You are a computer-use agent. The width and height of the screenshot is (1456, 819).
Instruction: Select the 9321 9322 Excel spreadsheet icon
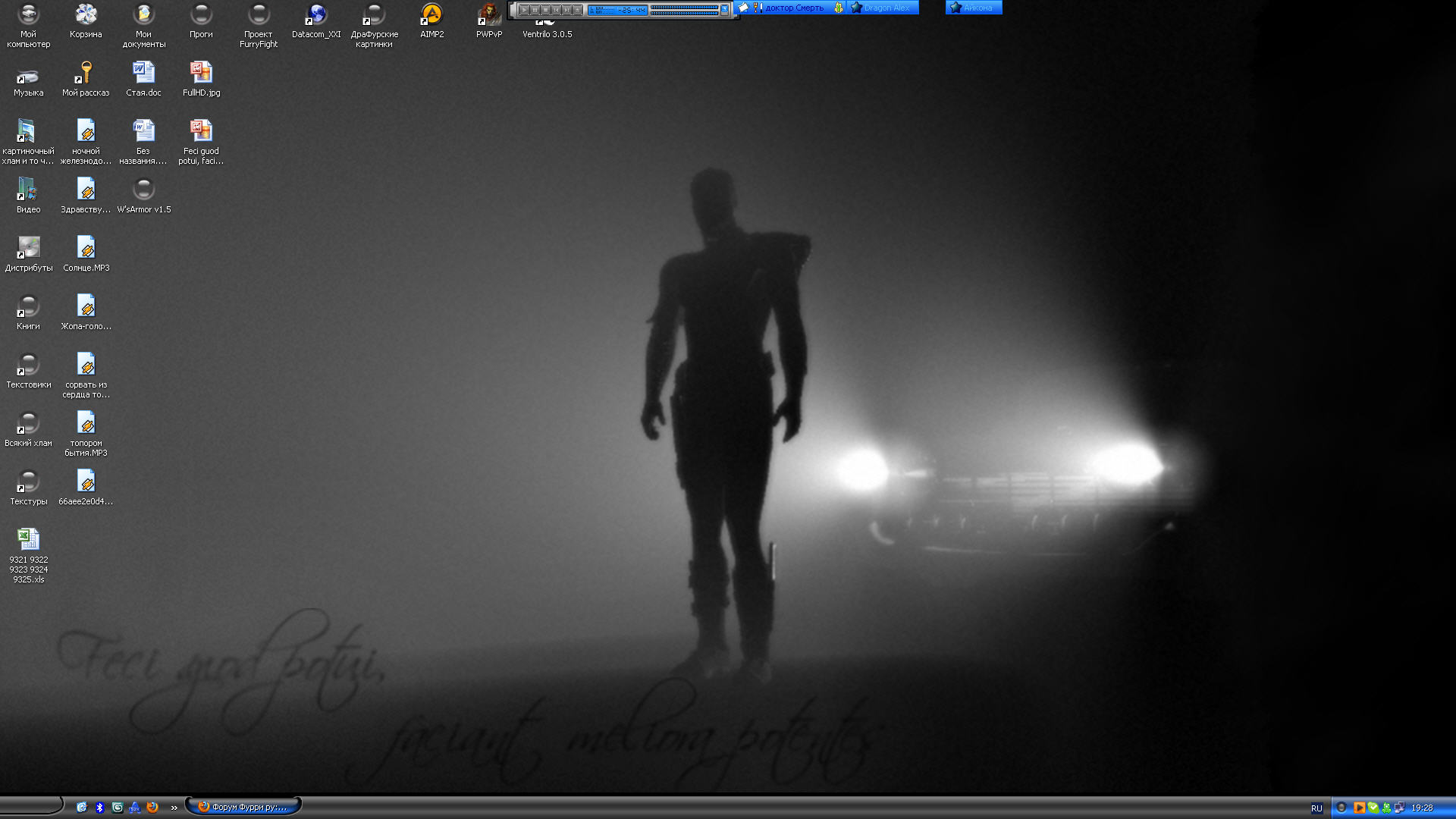coord(28,540)
